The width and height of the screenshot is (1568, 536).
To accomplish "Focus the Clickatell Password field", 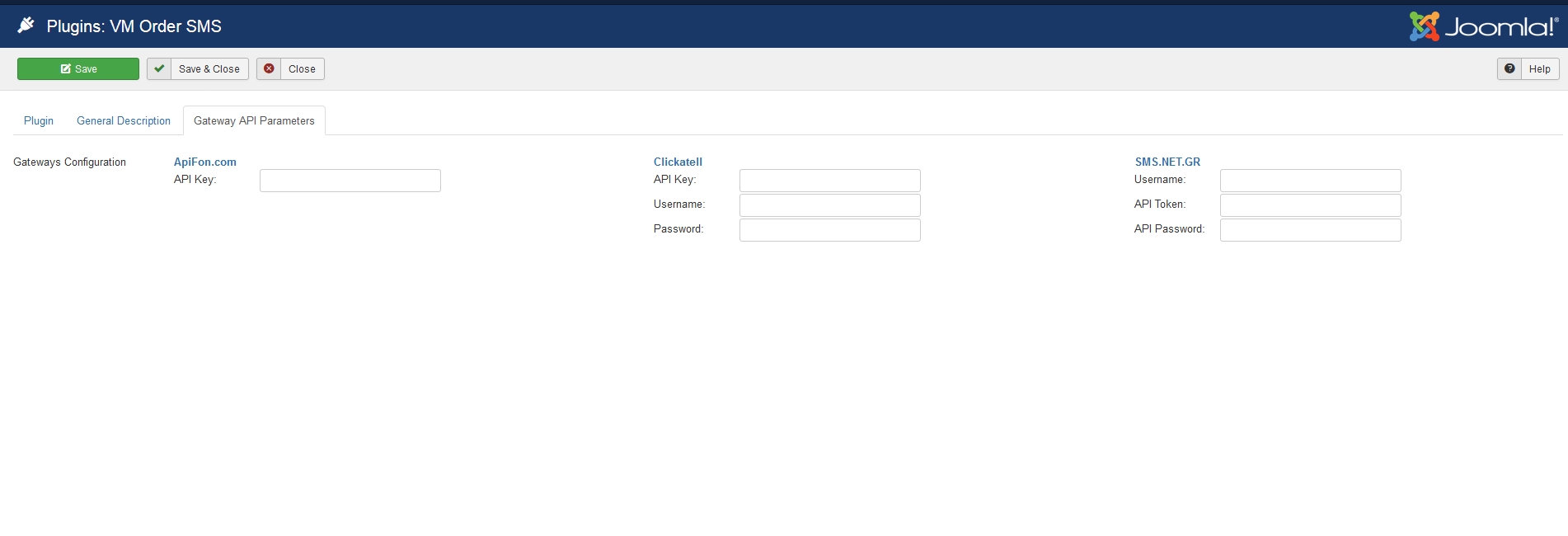I will (830, 230).
